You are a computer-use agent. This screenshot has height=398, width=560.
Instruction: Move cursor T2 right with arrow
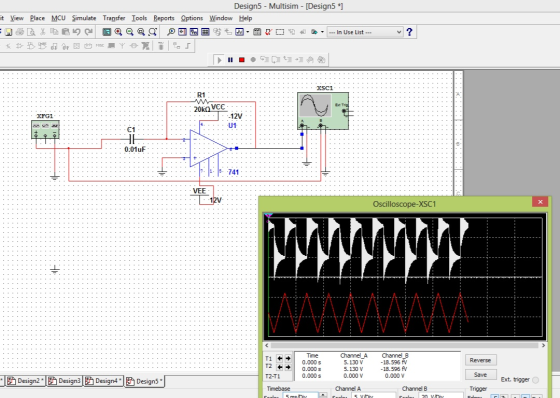pyautogui.click(x=288, y=367)
